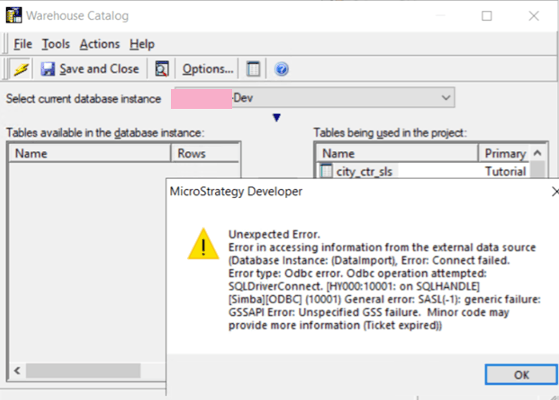Select the city_ctr_sls table icon
This screenshot has height=400, width=559.
(x=326, y=171)
